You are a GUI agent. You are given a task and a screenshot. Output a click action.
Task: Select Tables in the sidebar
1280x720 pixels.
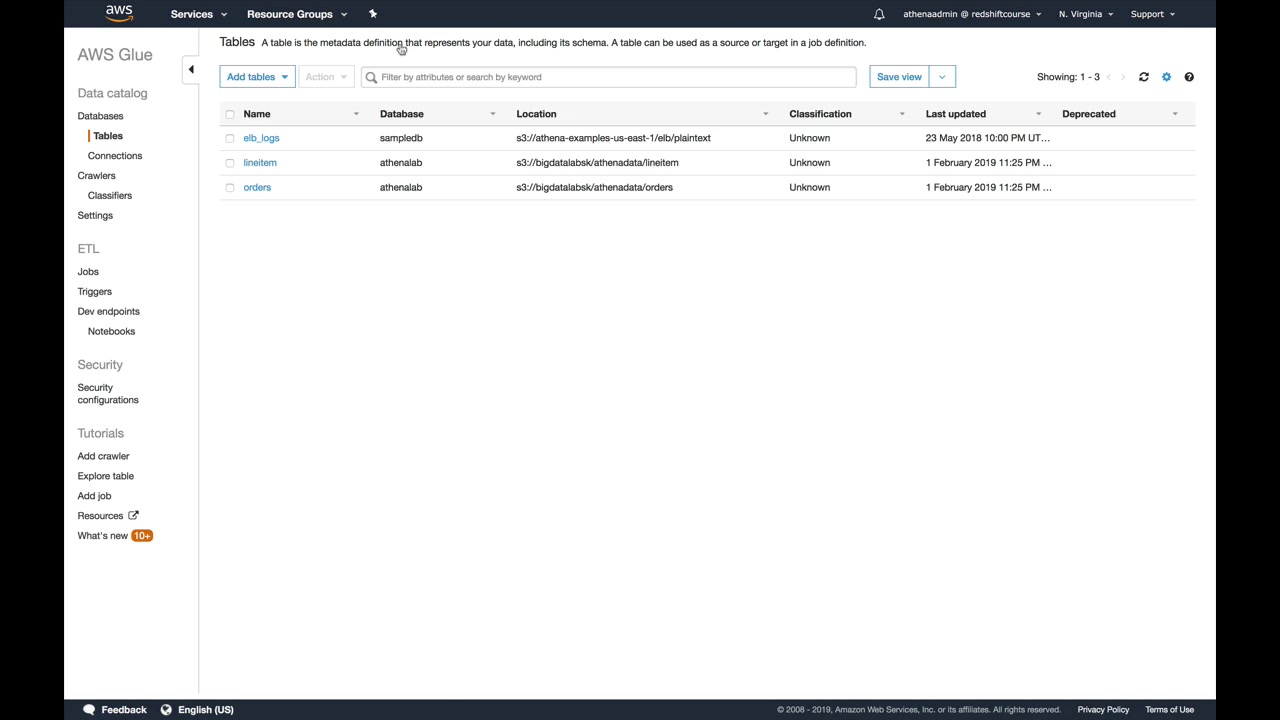coord(108,136)
